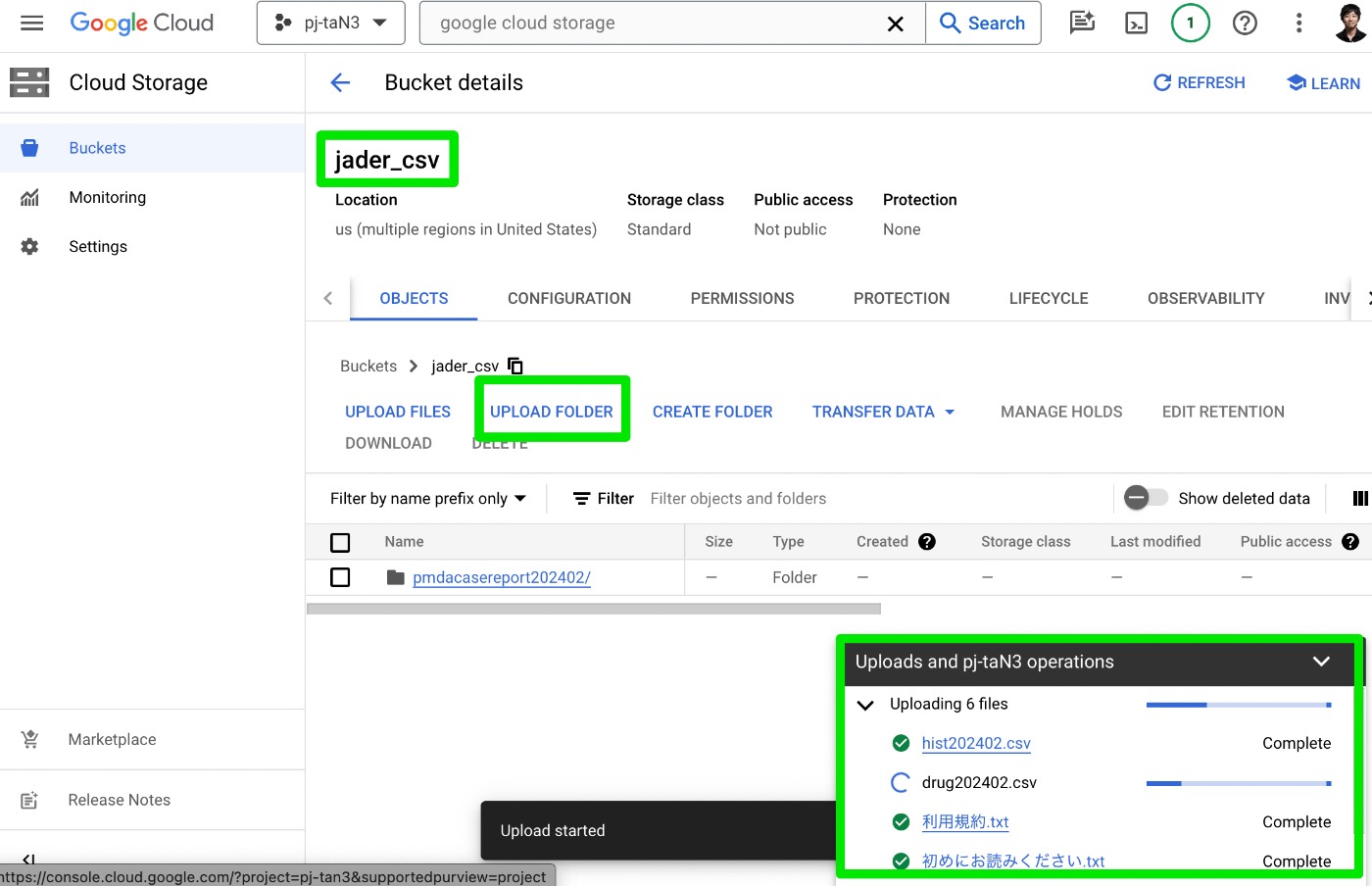Click Manage Holds

[1061, 412]
